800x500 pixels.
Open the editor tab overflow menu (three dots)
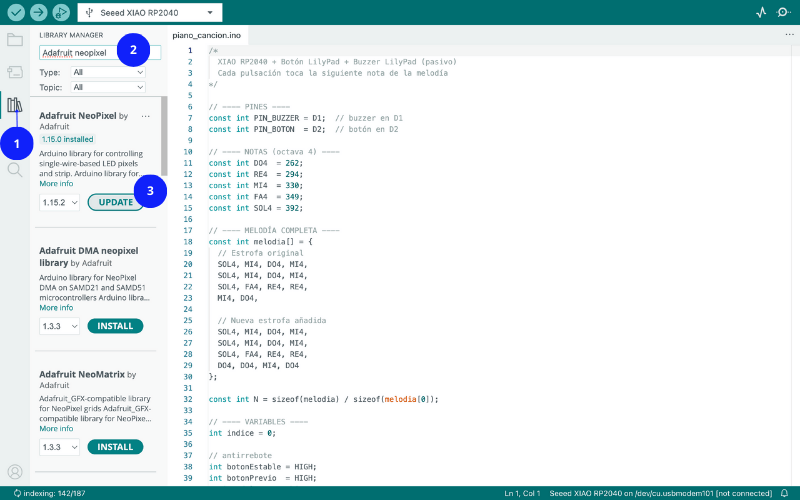click(x=789, y=35)
